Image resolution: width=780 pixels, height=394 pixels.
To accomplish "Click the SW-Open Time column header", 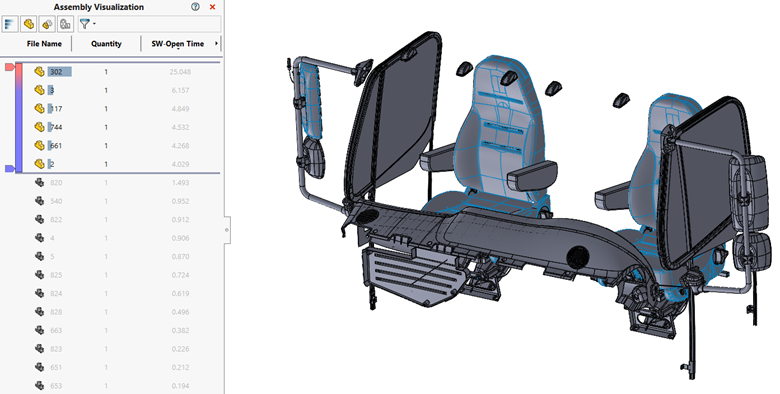I will tap(178, 44).
